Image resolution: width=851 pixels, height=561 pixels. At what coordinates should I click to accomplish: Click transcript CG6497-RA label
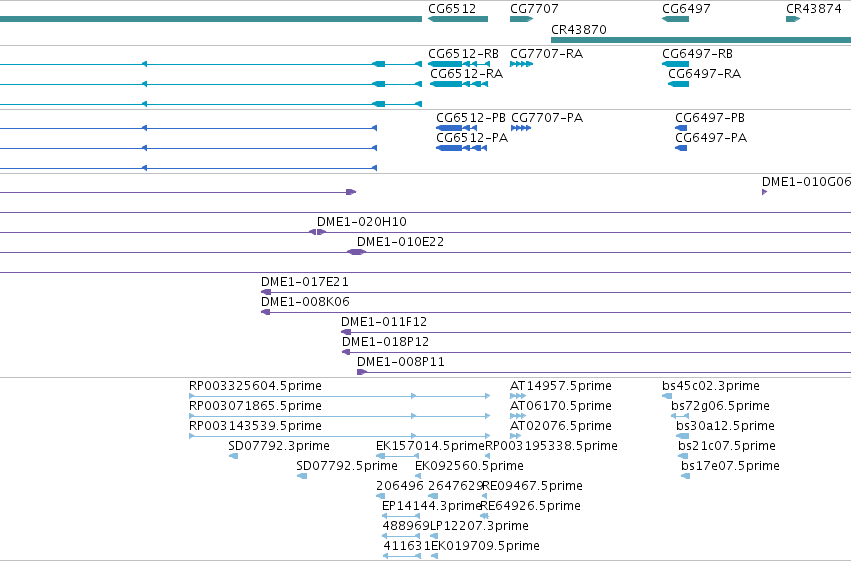point(704,74)
